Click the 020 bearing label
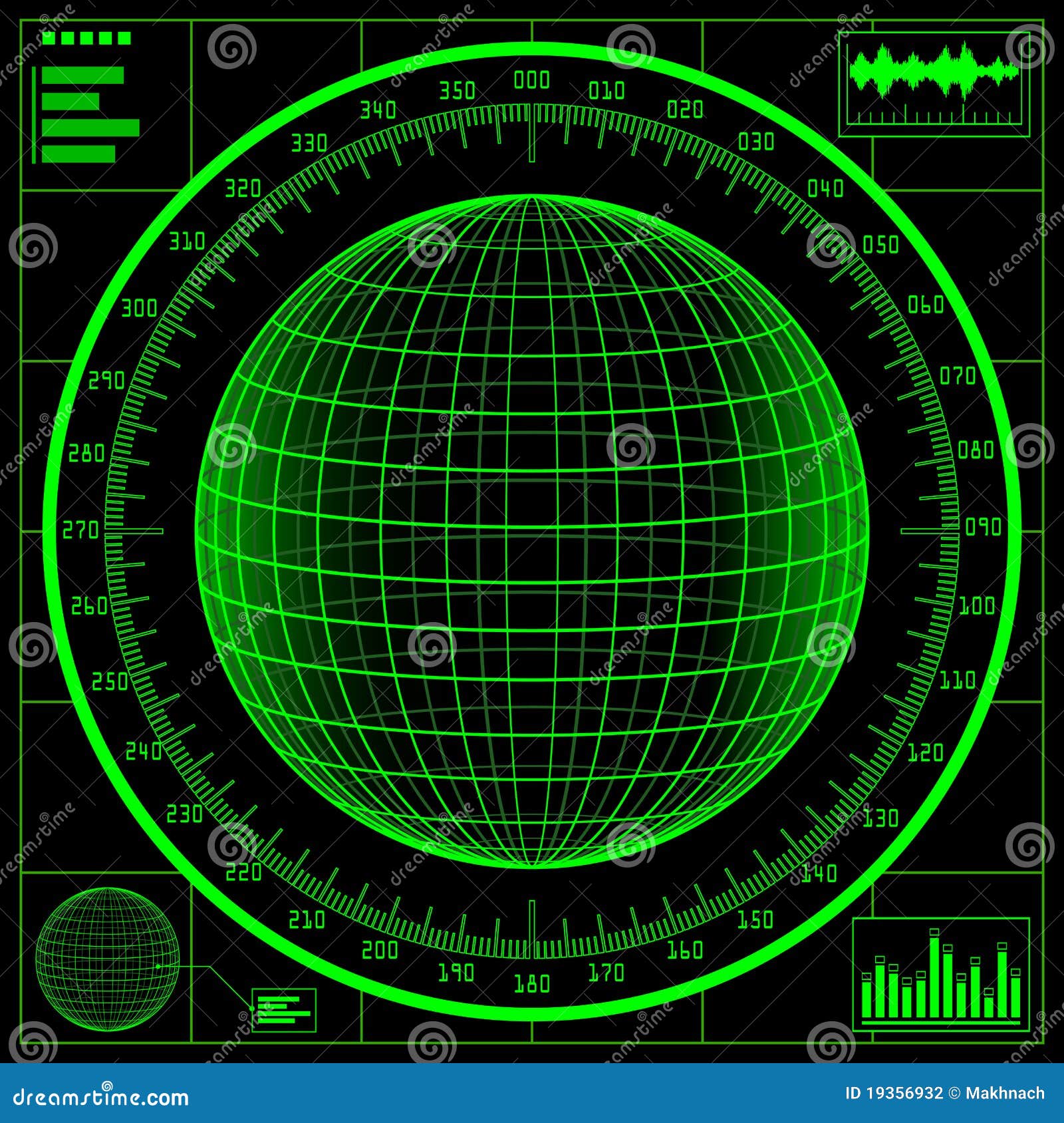Image resolution: width=1064 pixels, height=1123 pixels. click(686, 110)
